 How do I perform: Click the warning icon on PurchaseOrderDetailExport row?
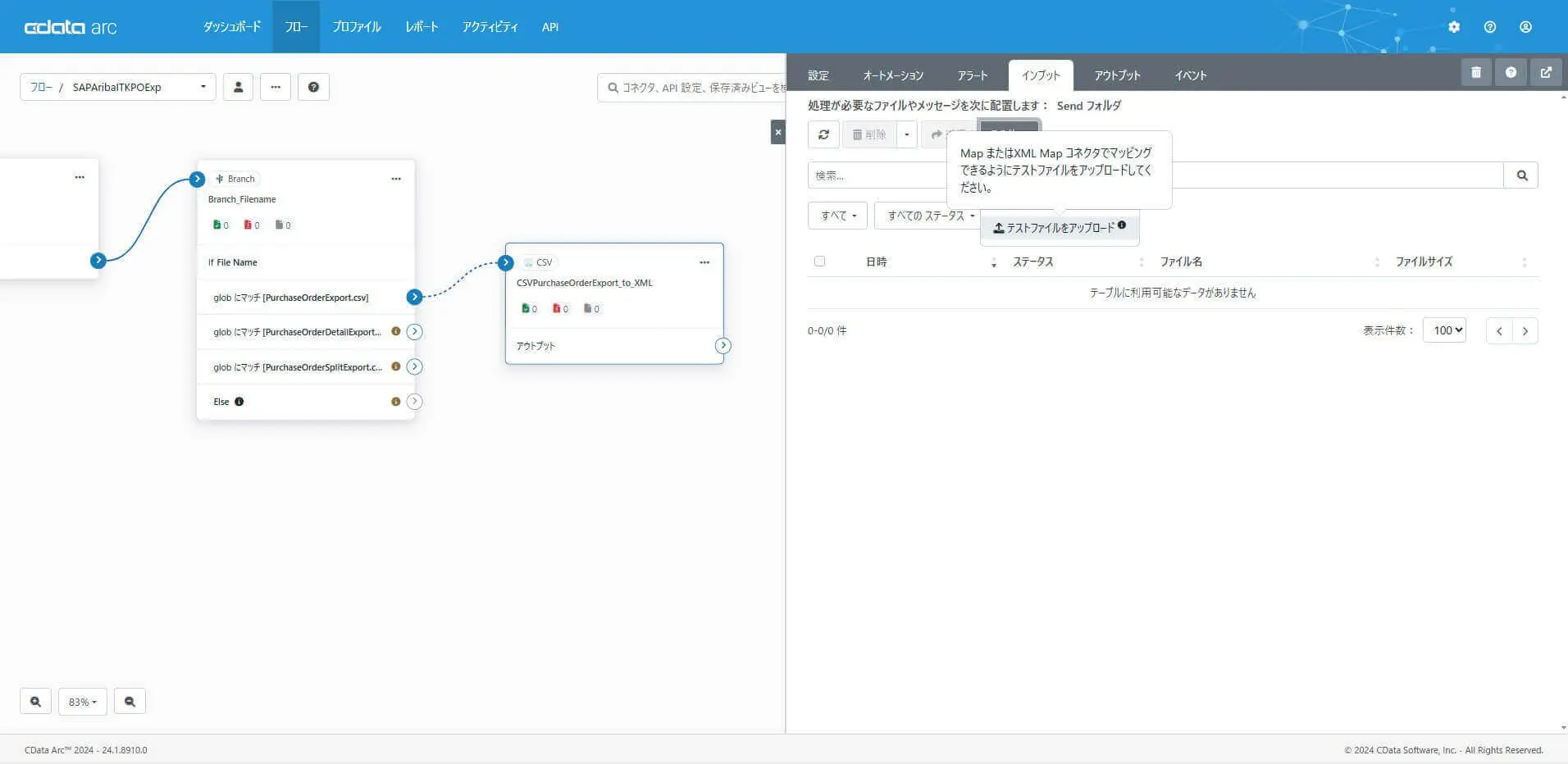tap(396, 332)
